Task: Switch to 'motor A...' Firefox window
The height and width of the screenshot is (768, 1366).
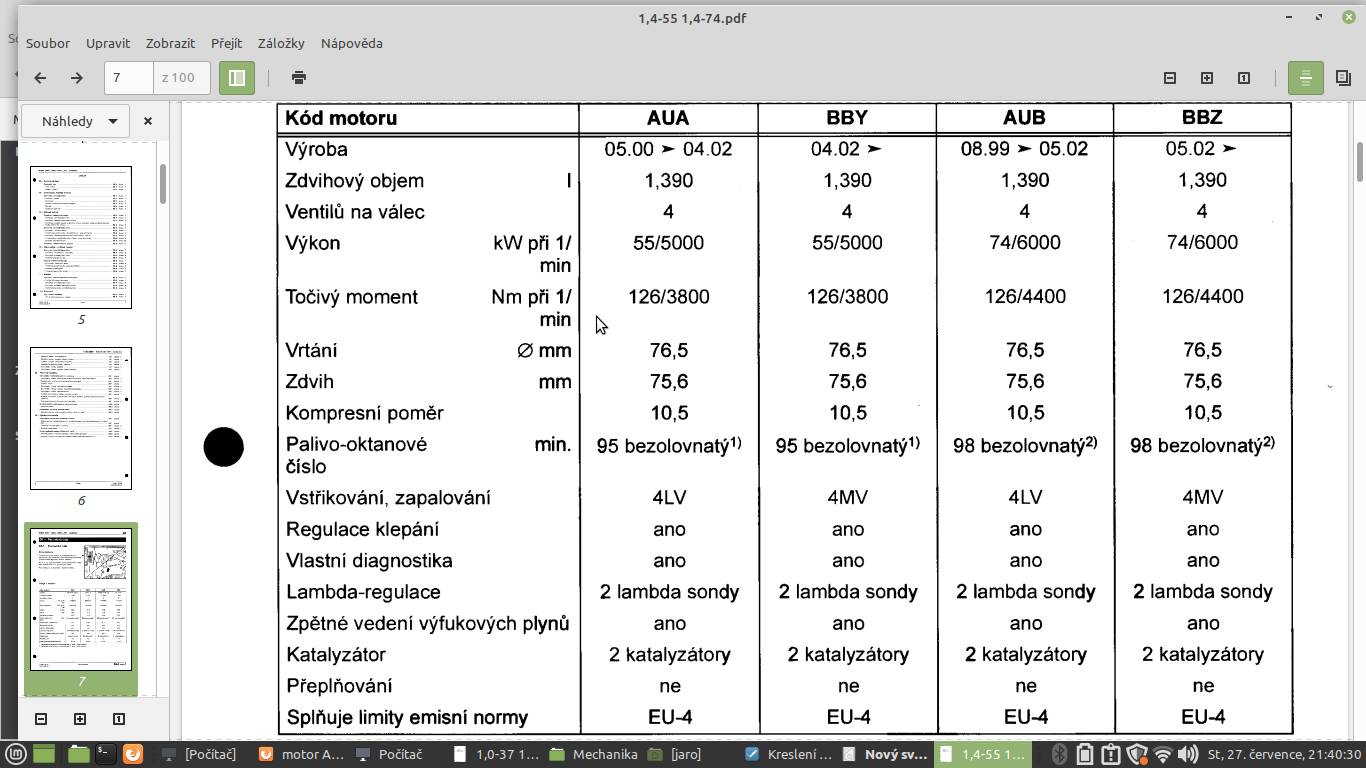Action: click(301, 754)
